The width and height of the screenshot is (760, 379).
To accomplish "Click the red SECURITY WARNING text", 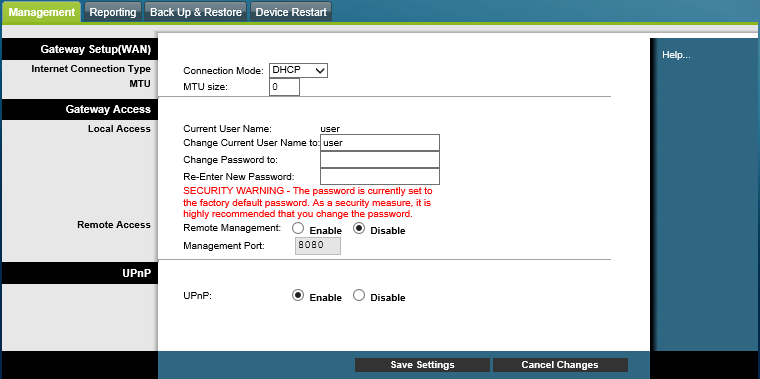I will pyautogui.click(x=308, y=202).
